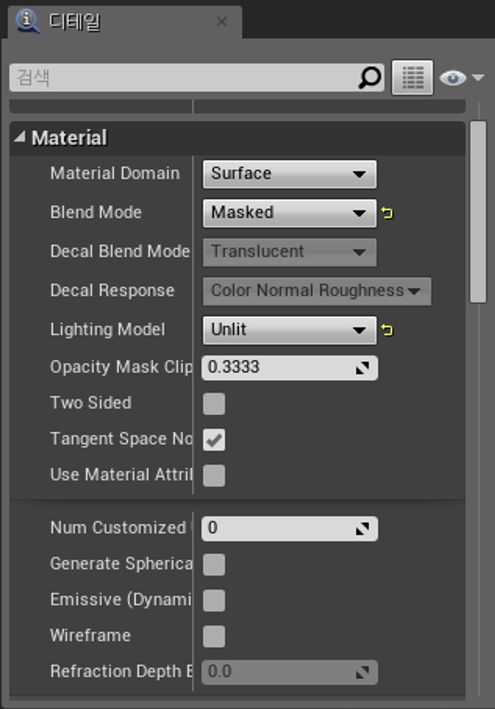This screenshot has width=495, height=709.
Task: Open the Blend Mode Masked dropdown
Action: [289, 213]
